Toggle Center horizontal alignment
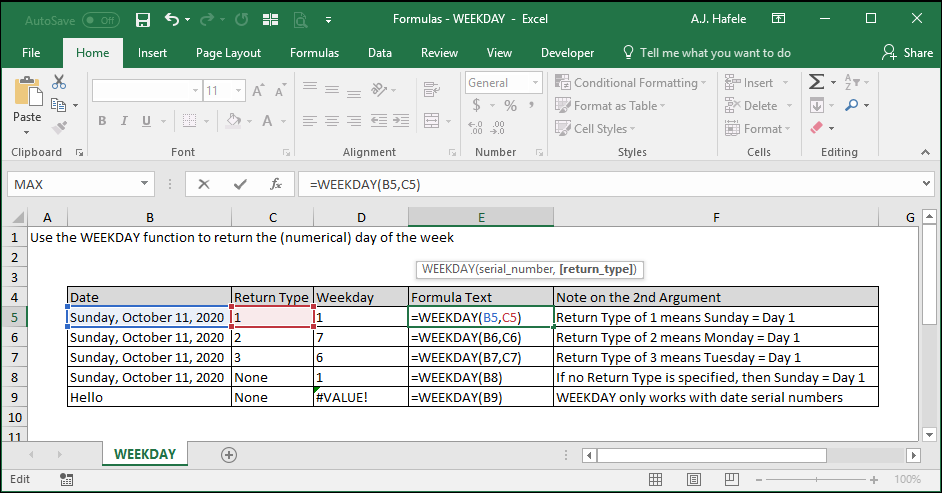 point(332,121)
